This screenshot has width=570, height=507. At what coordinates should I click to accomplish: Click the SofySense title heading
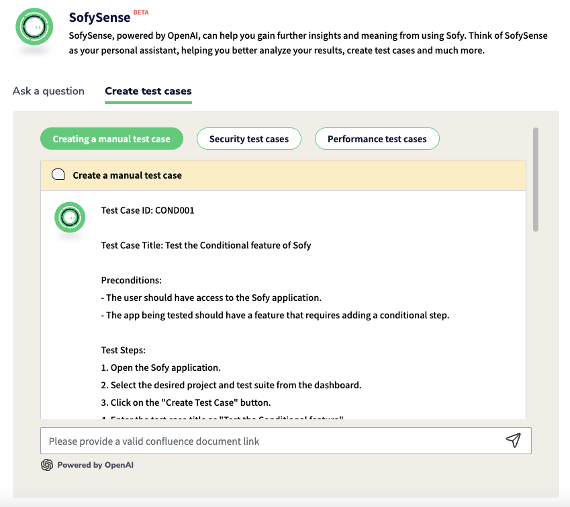tap(100, 17)
